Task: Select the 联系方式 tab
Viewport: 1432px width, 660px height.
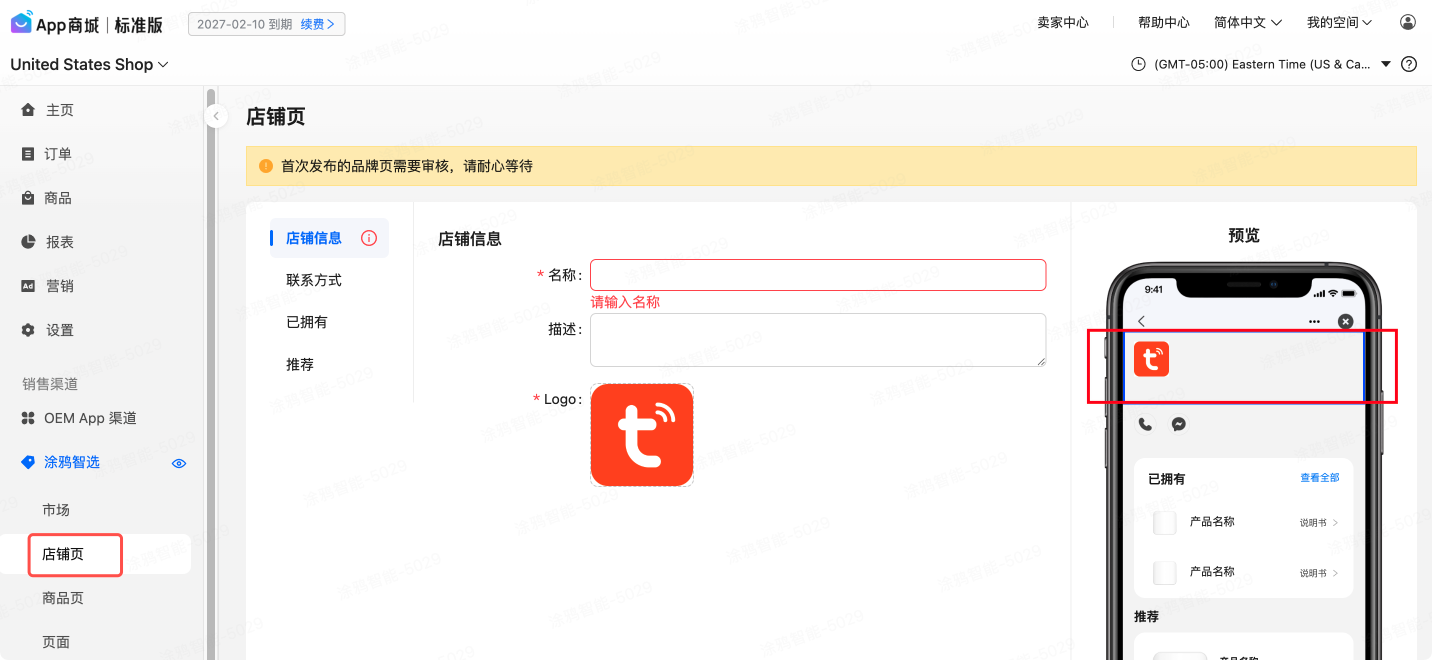Action: pos(314,280)
